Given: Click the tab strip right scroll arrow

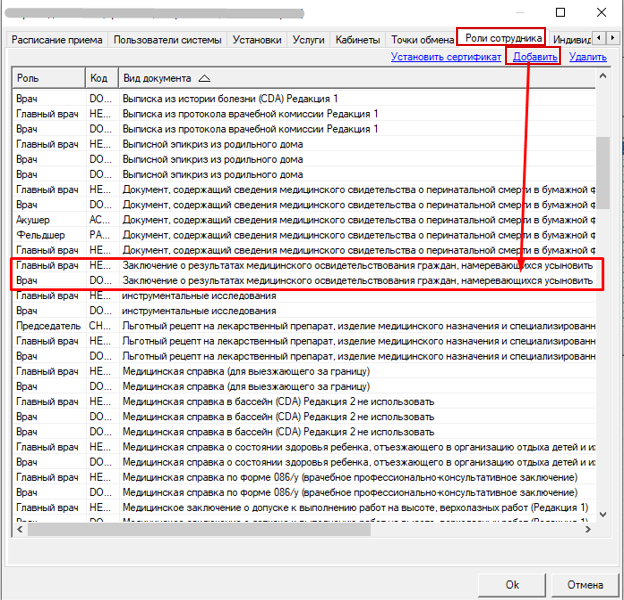Looking at the screenshot, I should click(x=612, y=38).
